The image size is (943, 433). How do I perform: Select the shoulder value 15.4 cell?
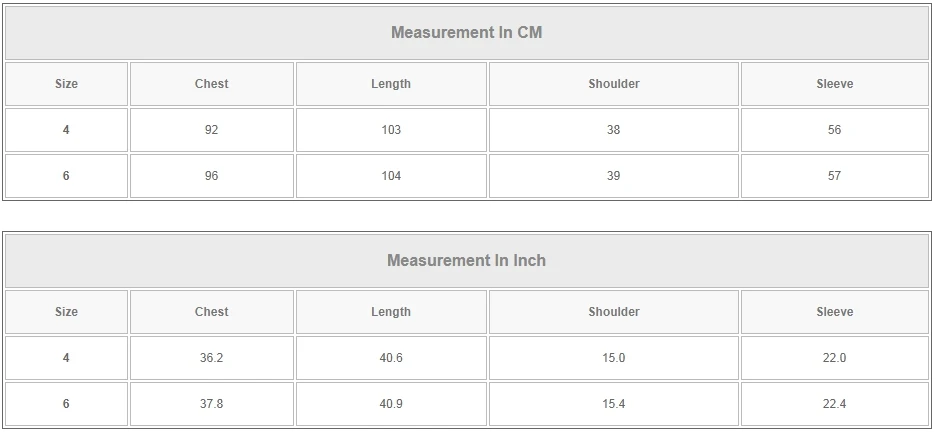tap(613, 404)
